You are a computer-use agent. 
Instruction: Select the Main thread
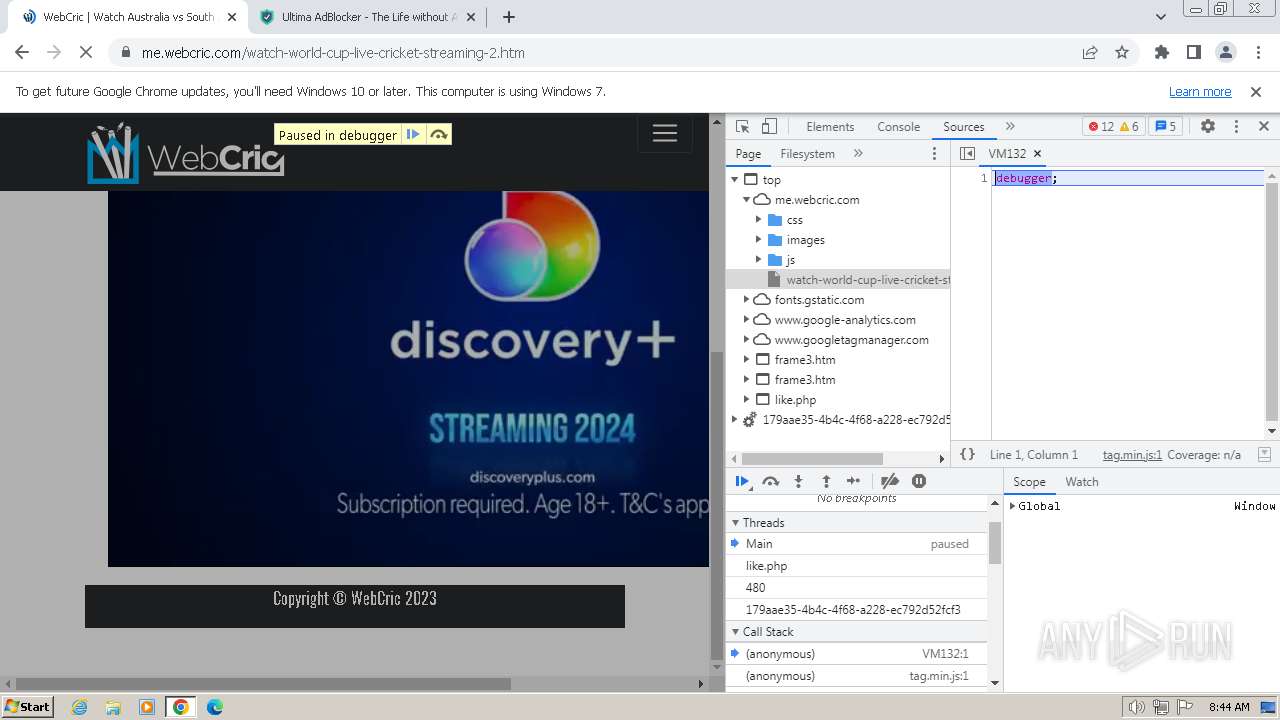pyautogui.click(x=857, y=544)
